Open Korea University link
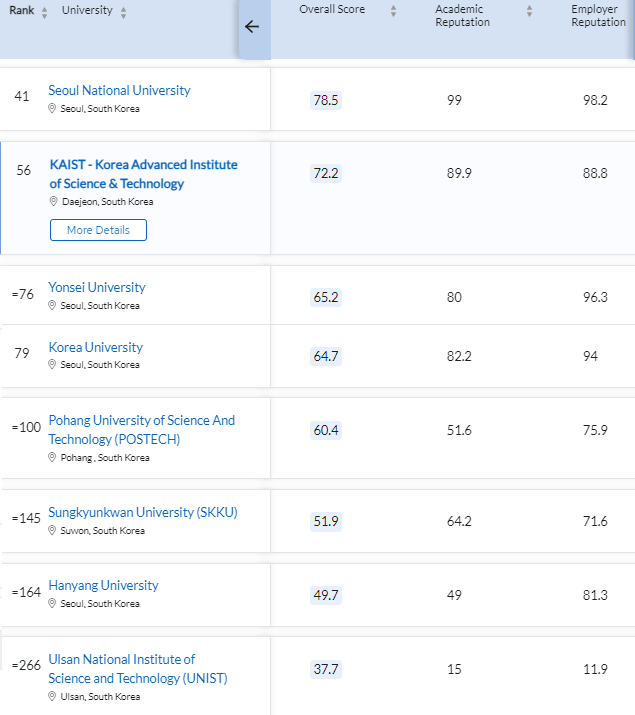 pyautogui.click(x=96, y=347)
